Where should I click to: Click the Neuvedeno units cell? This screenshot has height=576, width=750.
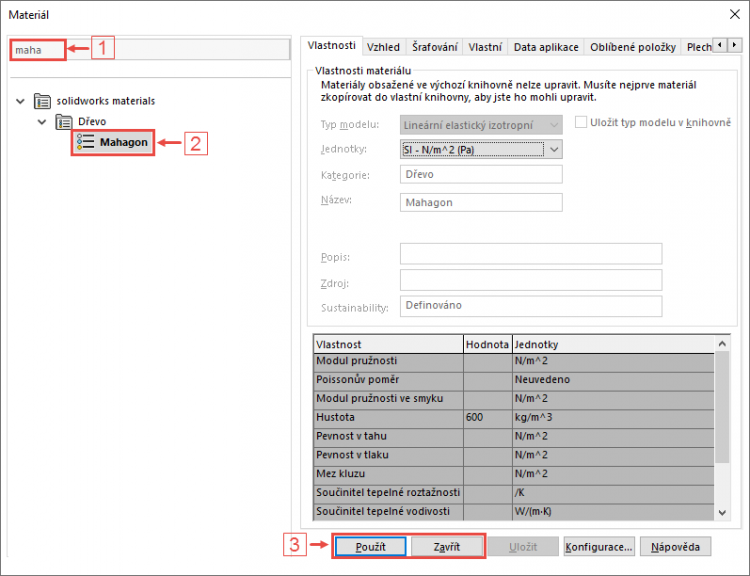[613, 380]
